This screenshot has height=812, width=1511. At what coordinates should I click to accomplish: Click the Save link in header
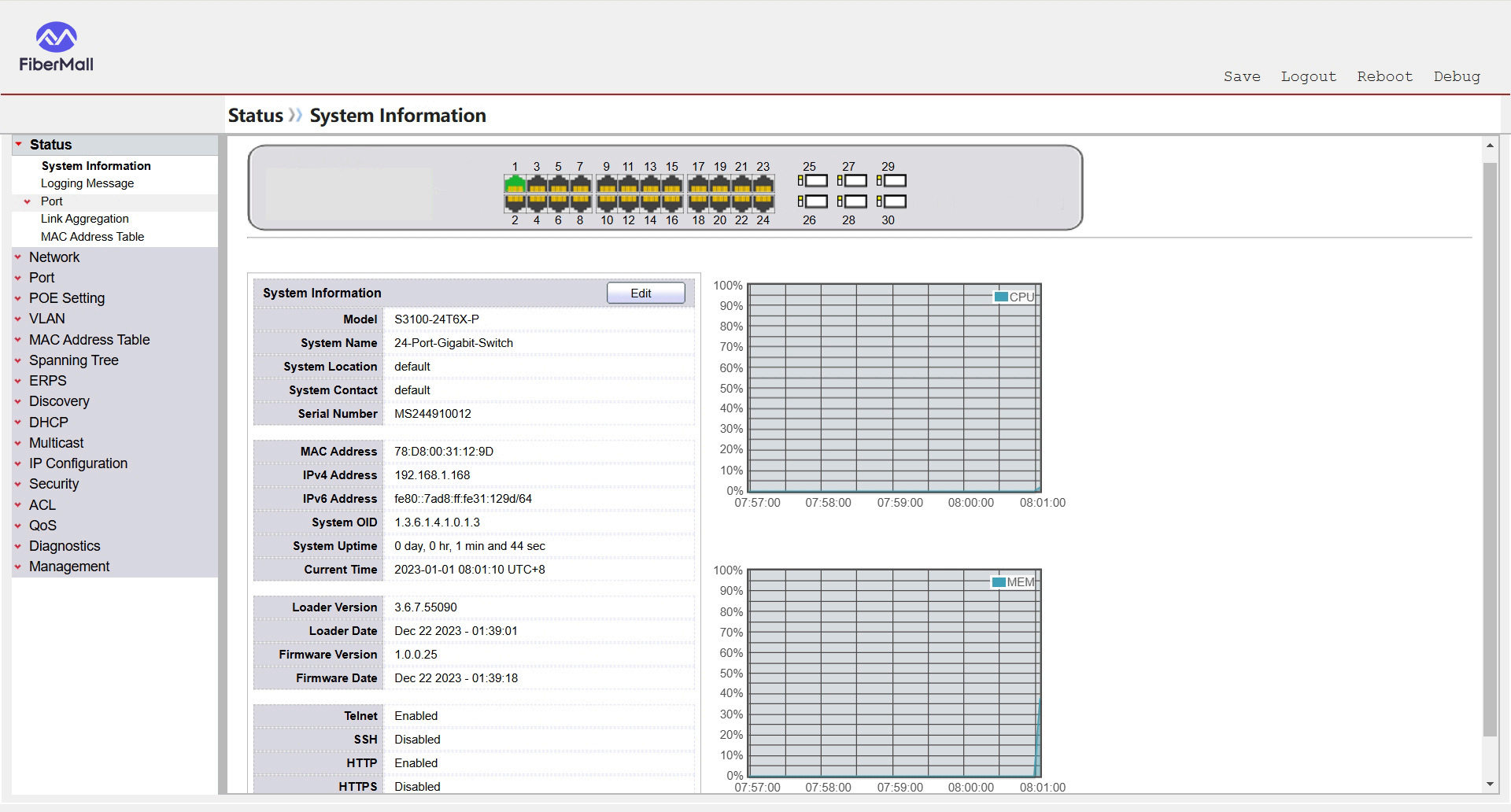coord(1241,76)
